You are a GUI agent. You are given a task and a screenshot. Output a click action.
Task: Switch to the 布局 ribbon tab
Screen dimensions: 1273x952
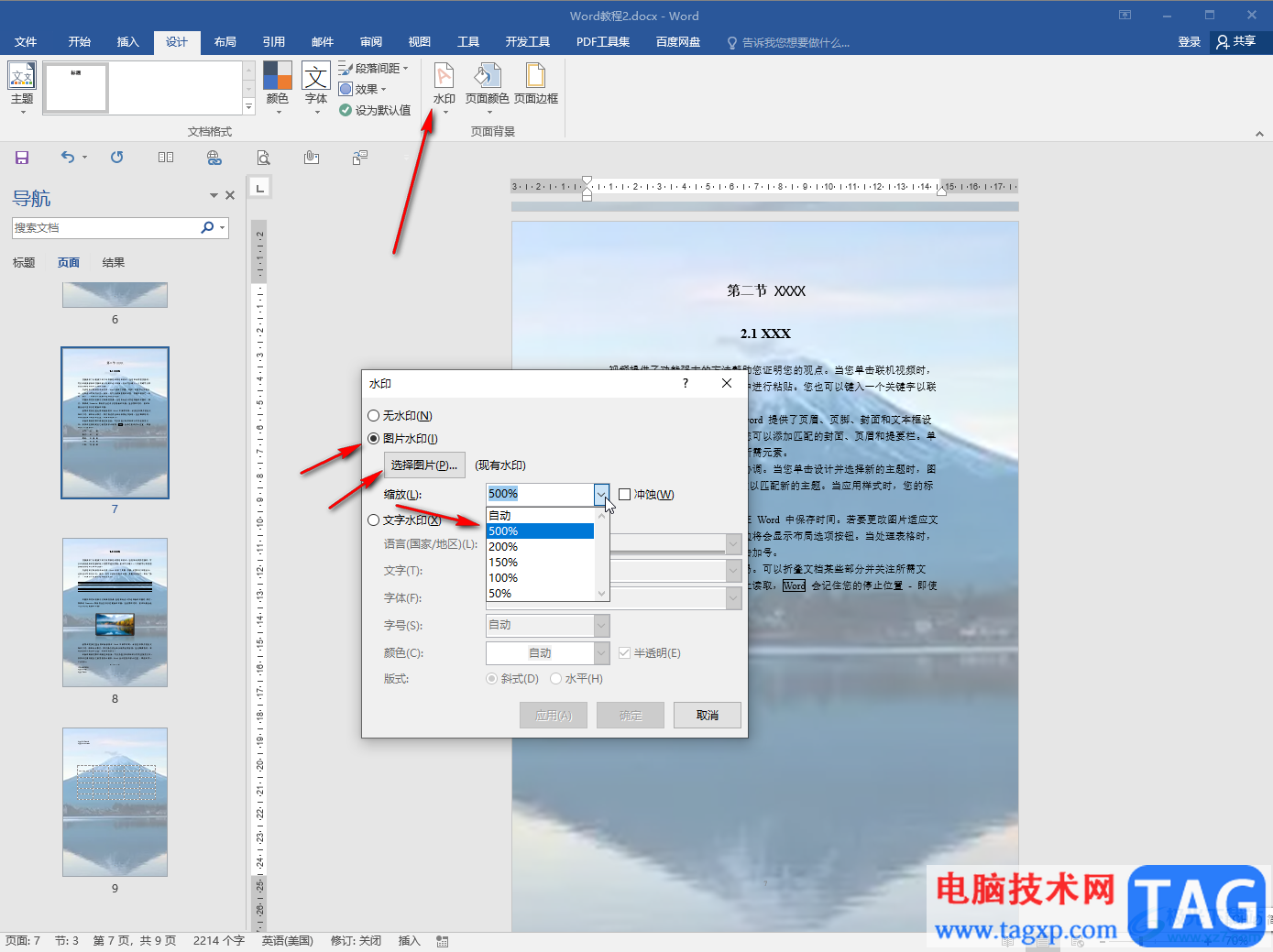[225, 42]
